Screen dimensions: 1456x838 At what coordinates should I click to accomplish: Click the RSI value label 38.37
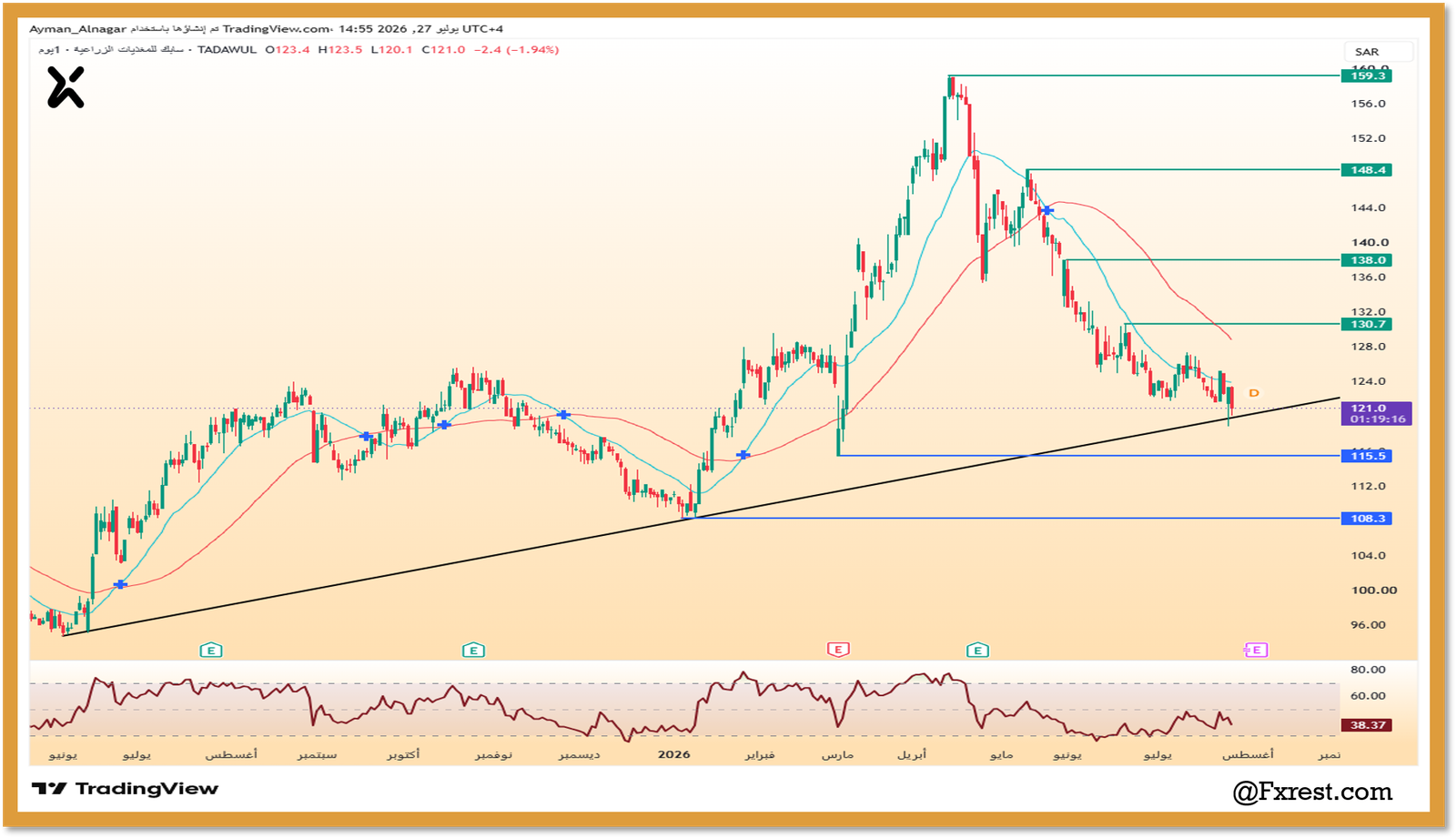coord(1367,725)
